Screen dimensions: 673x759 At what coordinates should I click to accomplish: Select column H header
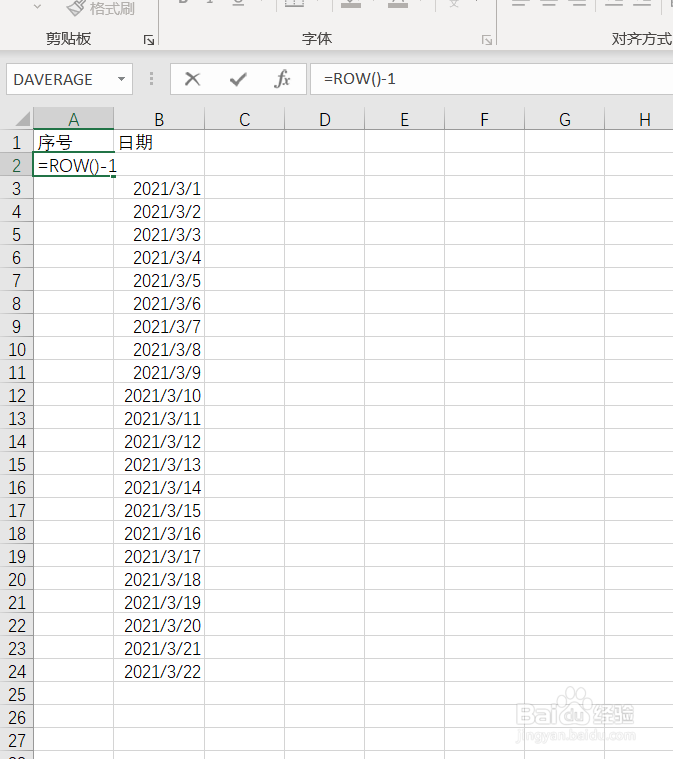tap(639, 119)
